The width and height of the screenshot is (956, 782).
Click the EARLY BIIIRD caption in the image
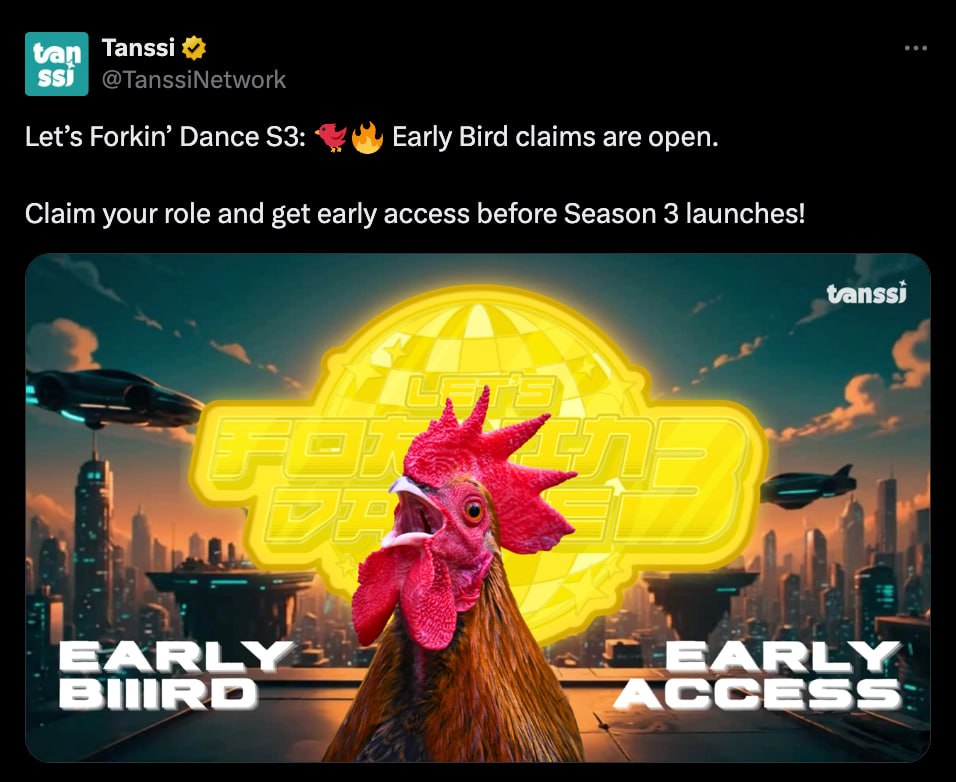click(176, 675)
